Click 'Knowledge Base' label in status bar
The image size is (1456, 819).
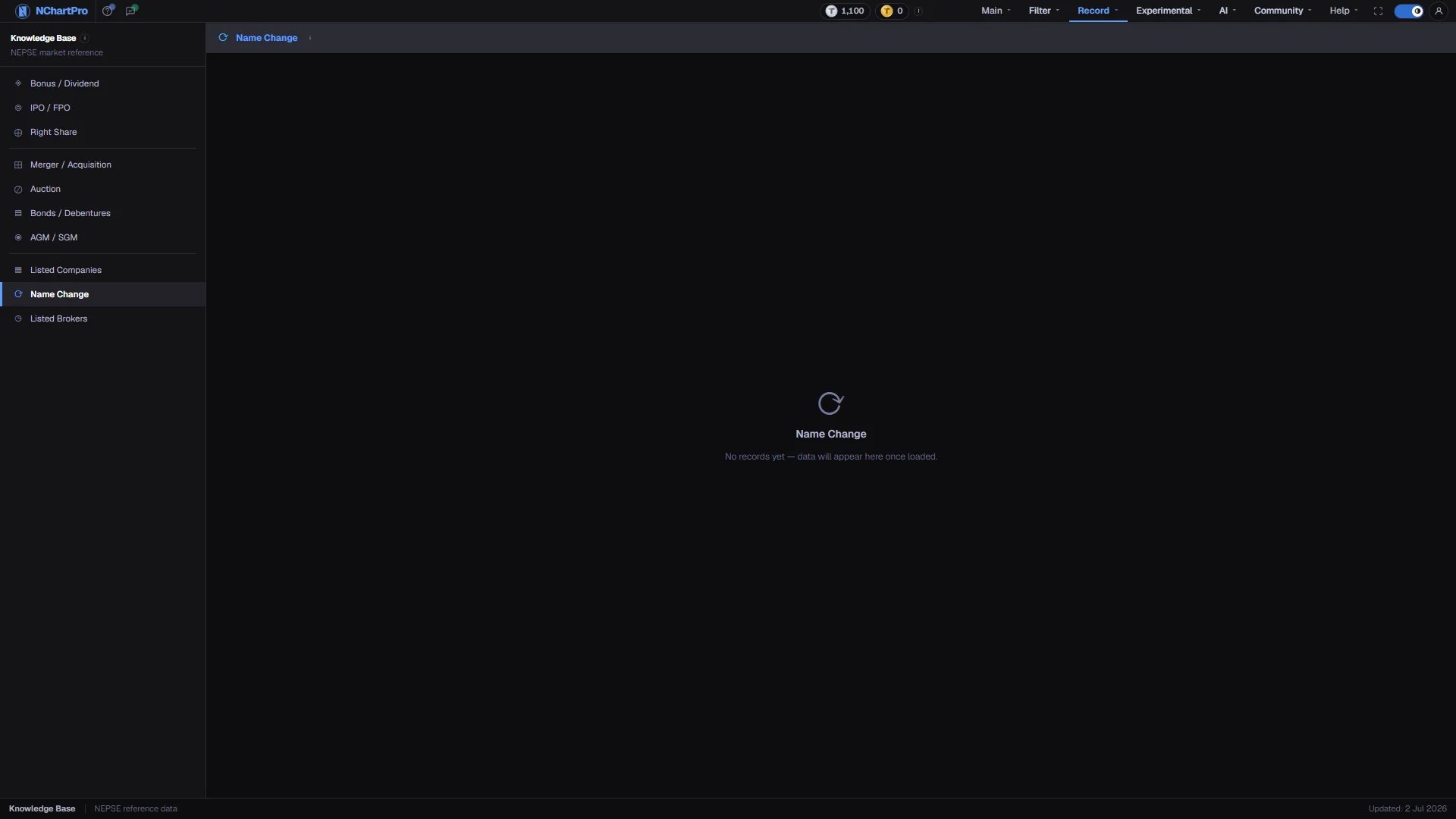coord(42,808)
